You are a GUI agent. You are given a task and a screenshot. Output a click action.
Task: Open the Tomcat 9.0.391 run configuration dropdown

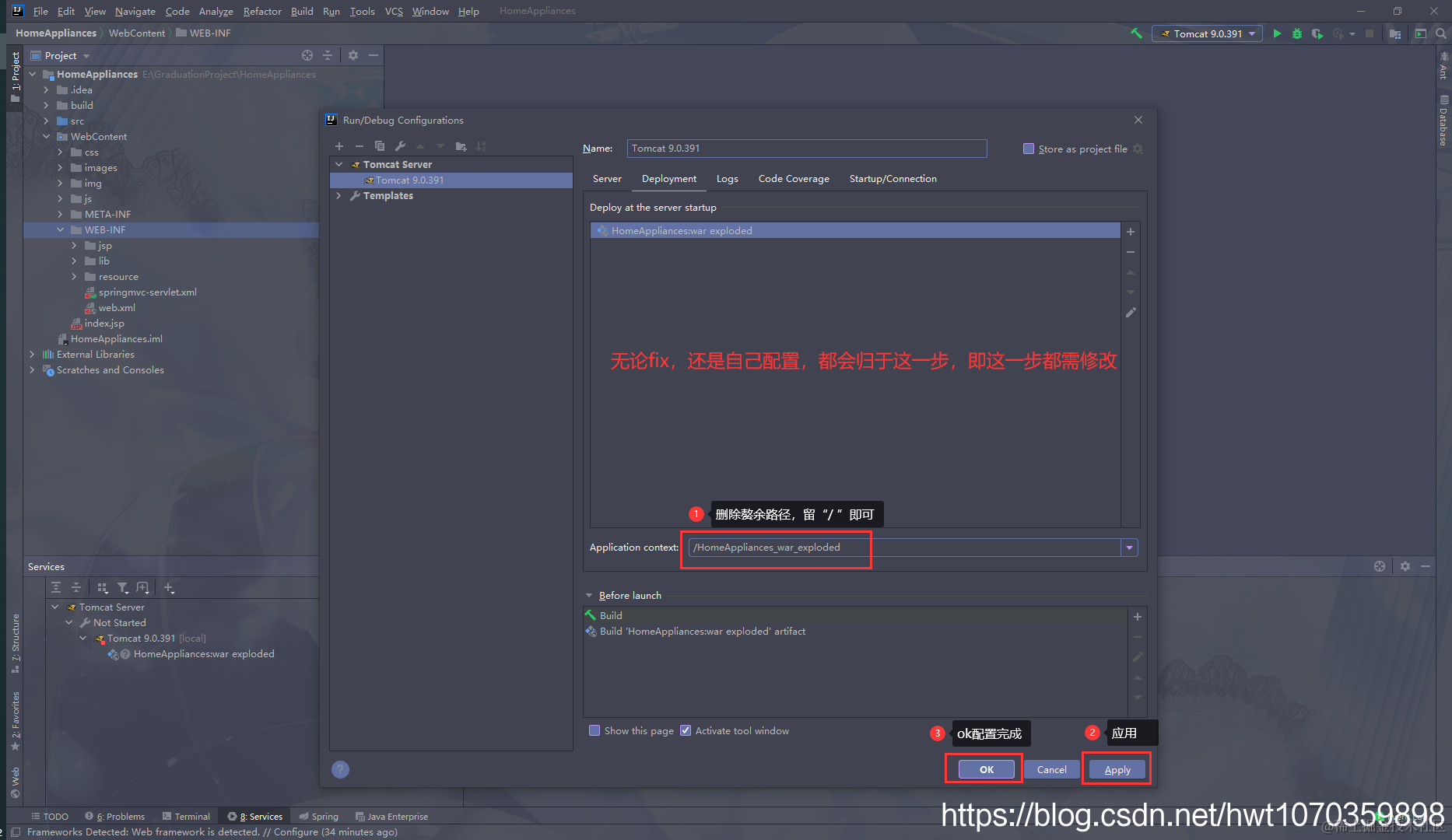click(1207, 33)
